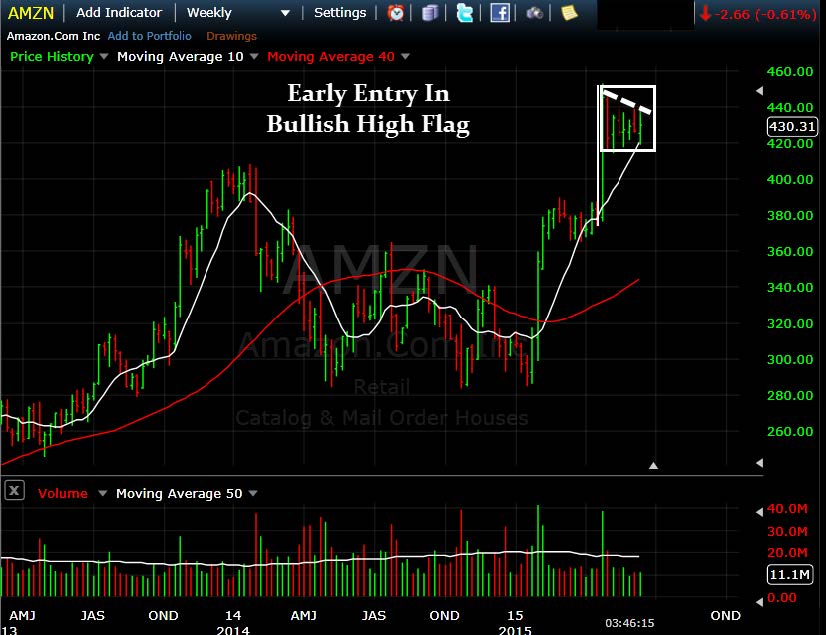The height and width of the screenshot is (635, 826).
Task: Click the current volume tag 11.1M
Action: pos(789,574)
